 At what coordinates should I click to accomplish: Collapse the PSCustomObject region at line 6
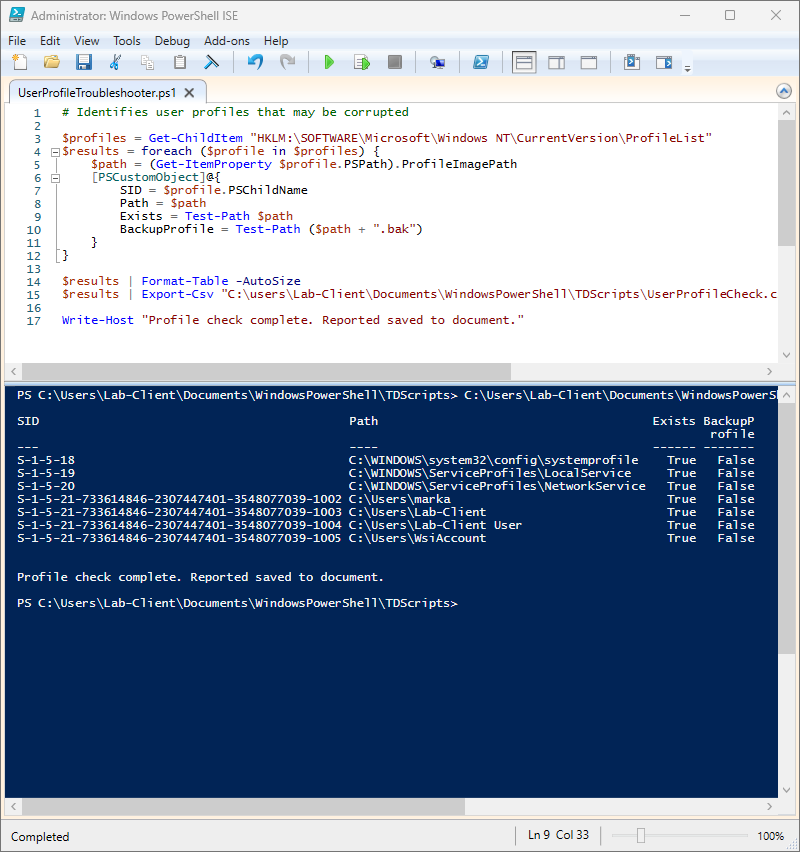(x=55, y=176)
